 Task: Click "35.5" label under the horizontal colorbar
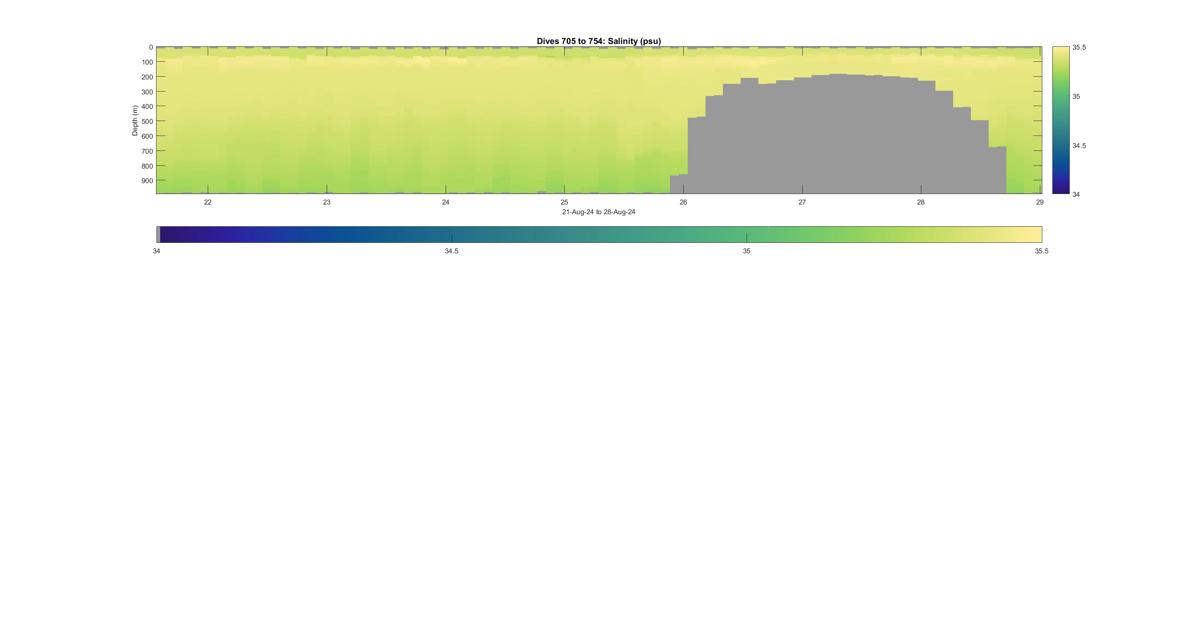click(x=1041, y=251)
